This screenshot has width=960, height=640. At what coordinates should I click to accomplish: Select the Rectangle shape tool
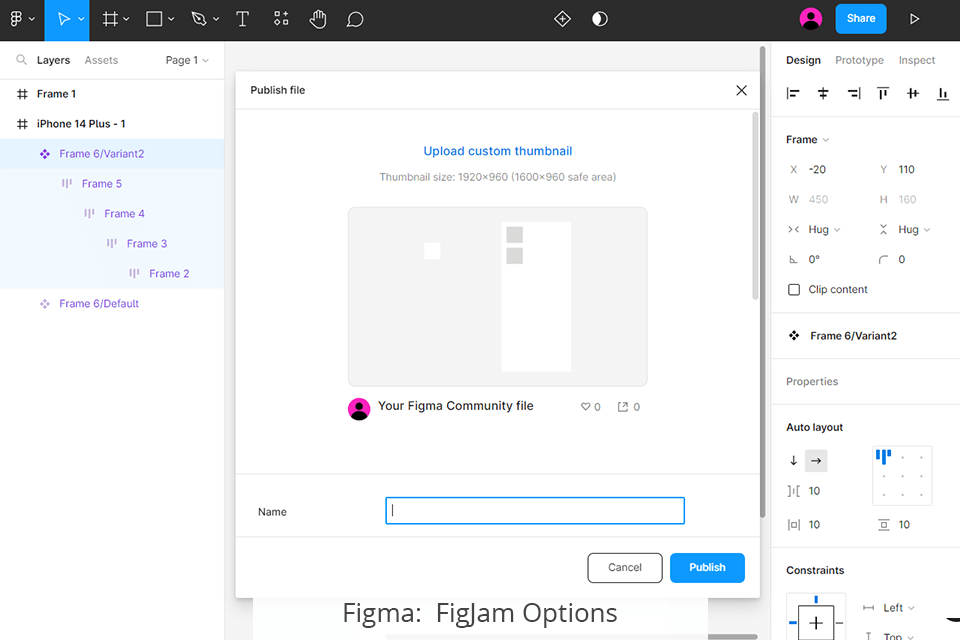coord(154,20)
